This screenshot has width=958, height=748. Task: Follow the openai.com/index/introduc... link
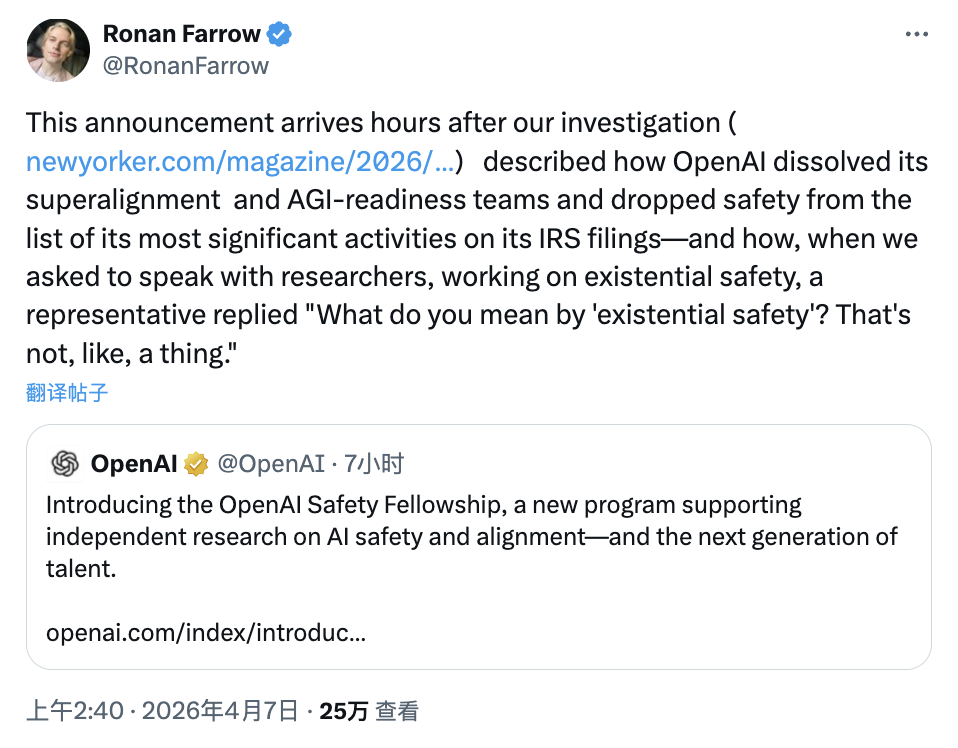pos(205,633)
